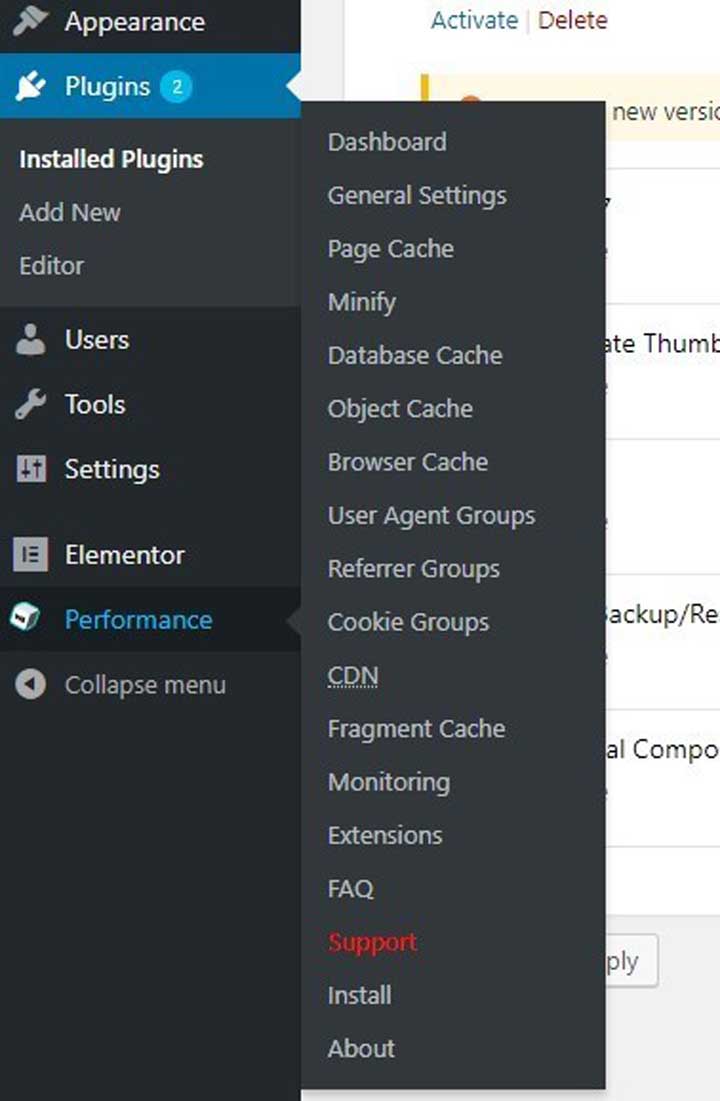
Task: Click the Activate plugin link
Action: [x=474, y=20]
